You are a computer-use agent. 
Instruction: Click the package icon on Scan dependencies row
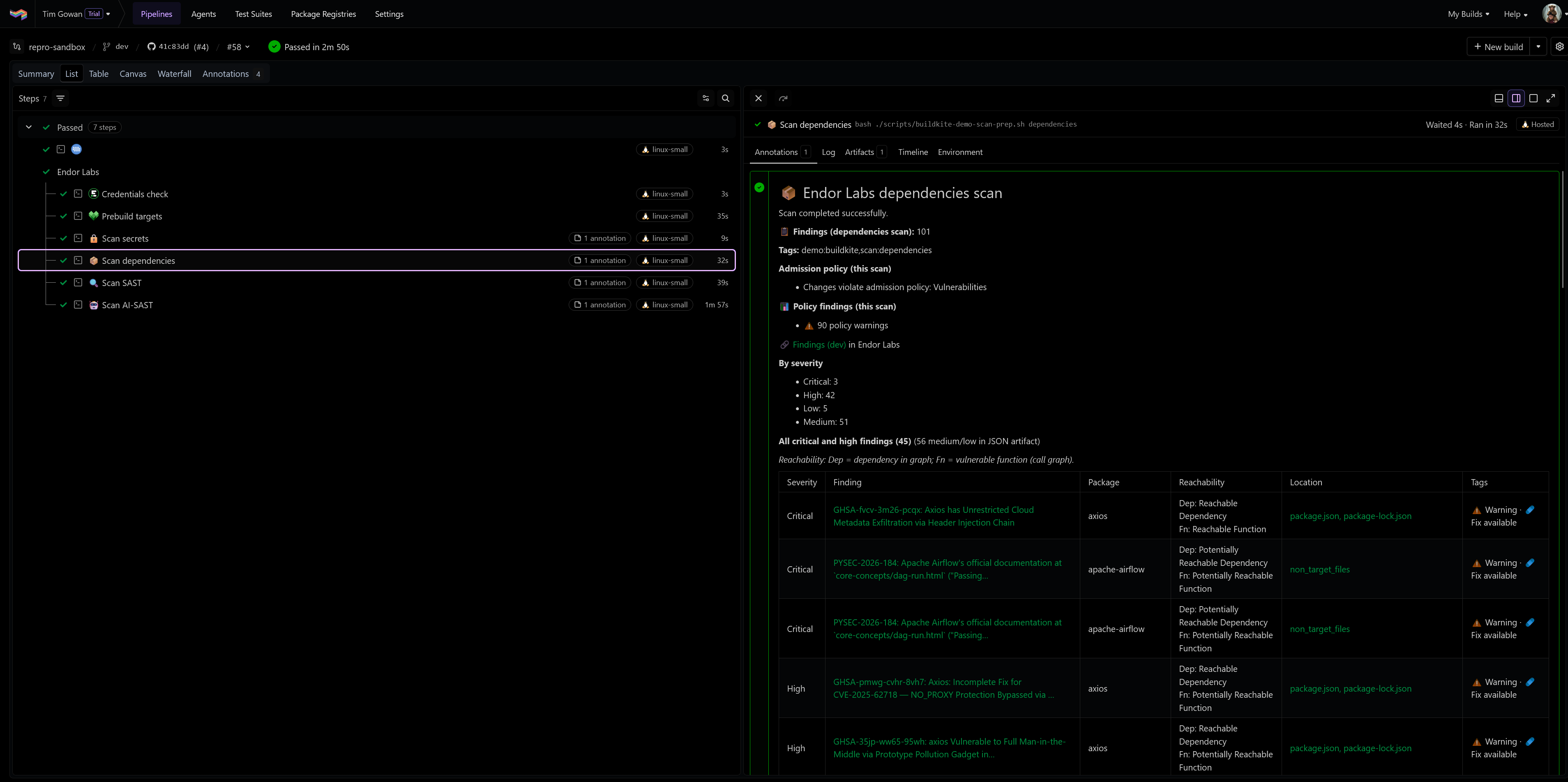[94, 261]
